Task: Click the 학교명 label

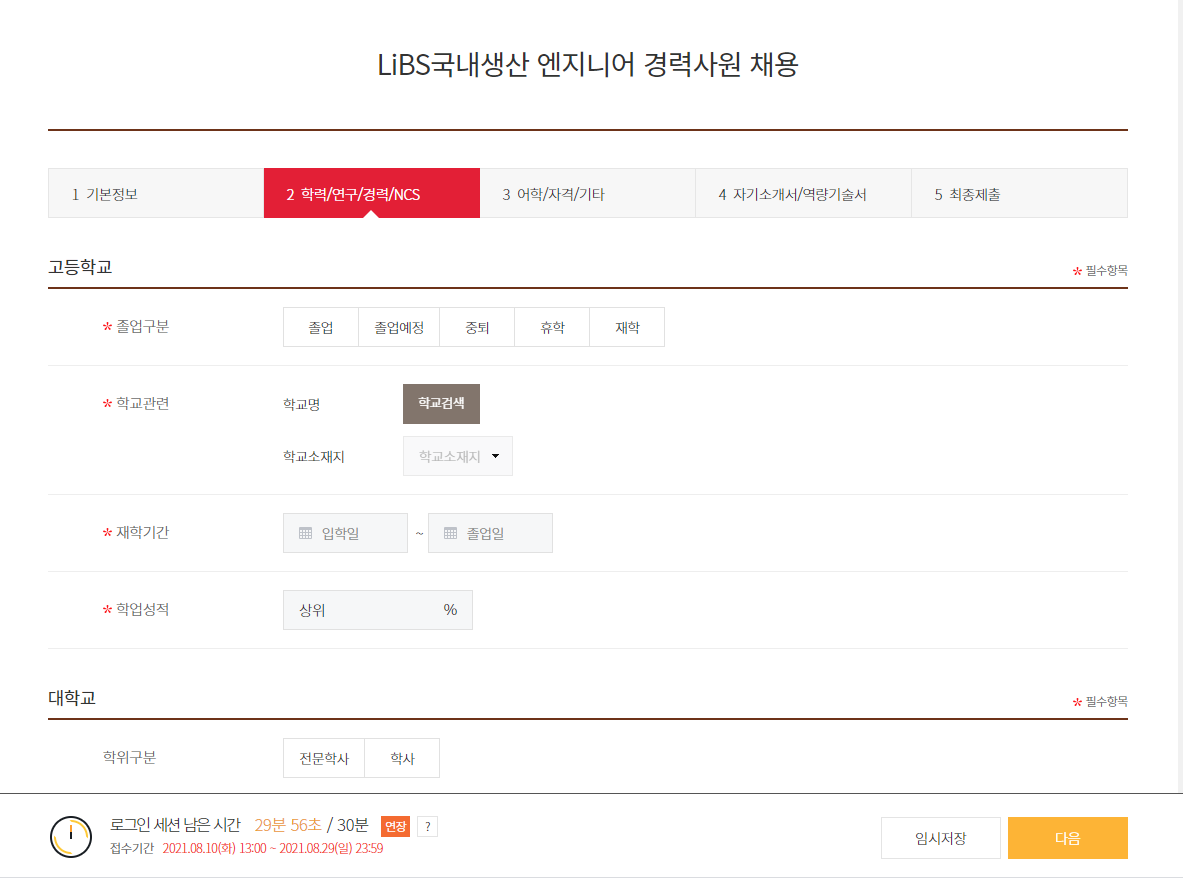Action: click(x=302, y=405)
